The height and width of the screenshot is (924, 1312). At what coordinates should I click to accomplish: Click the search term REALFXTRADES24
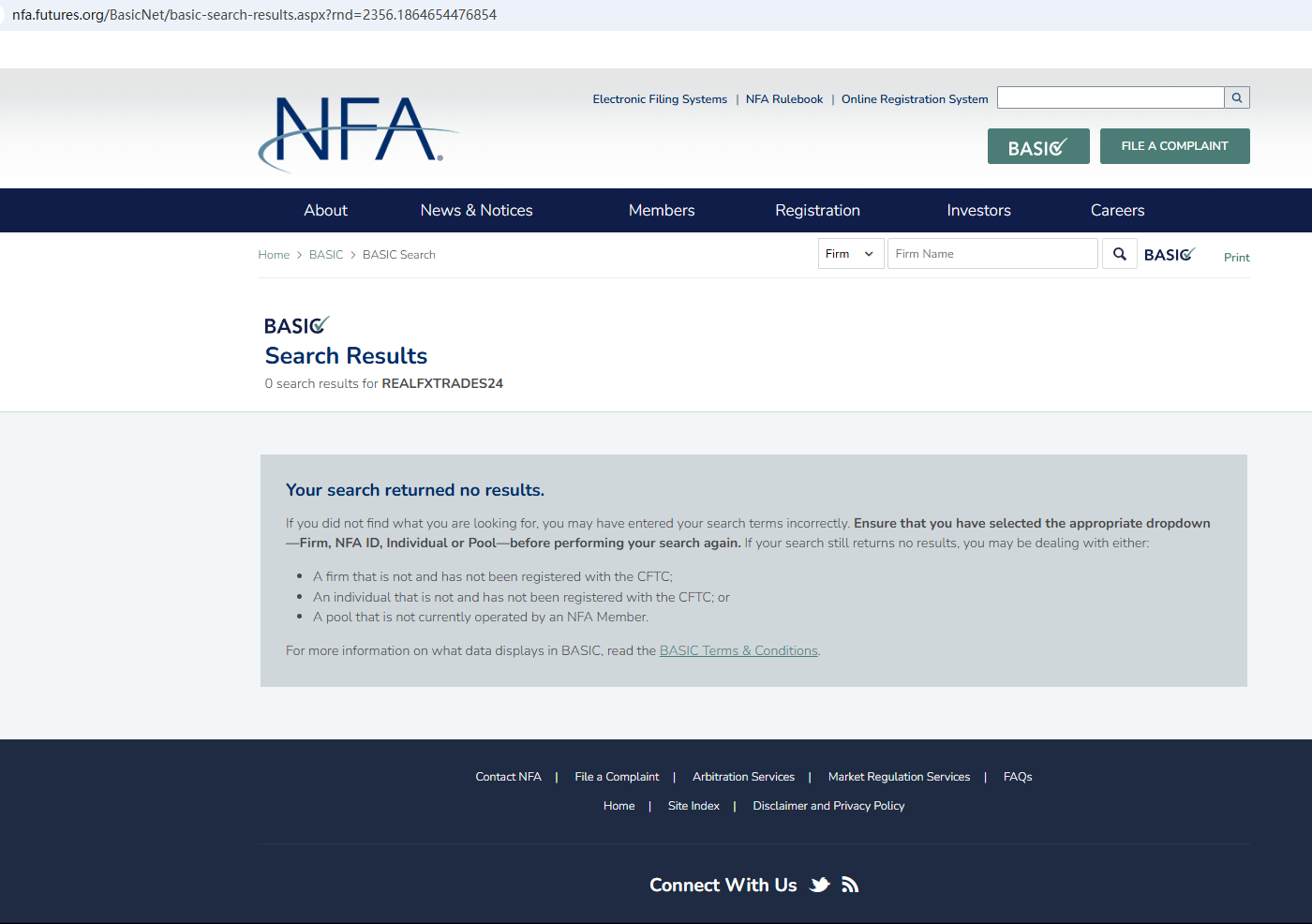point(442,383)
